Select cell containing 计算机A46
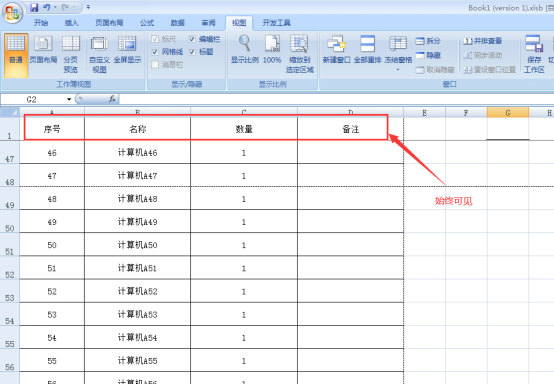Screen dimensions: 554x385 137,153
